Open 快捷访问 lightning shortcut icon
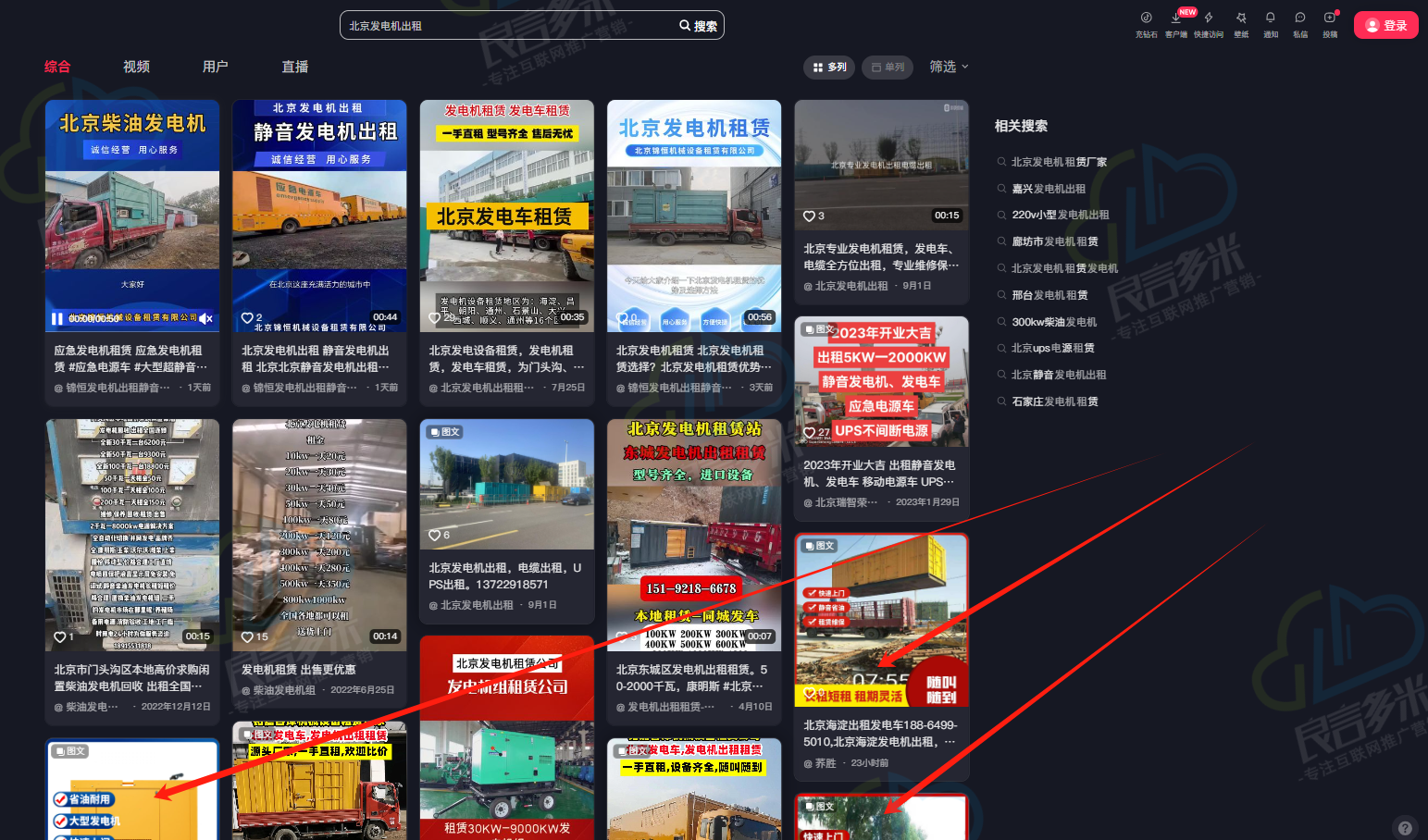Screen dimensions: 1428x840 [x=1208, y=19]
